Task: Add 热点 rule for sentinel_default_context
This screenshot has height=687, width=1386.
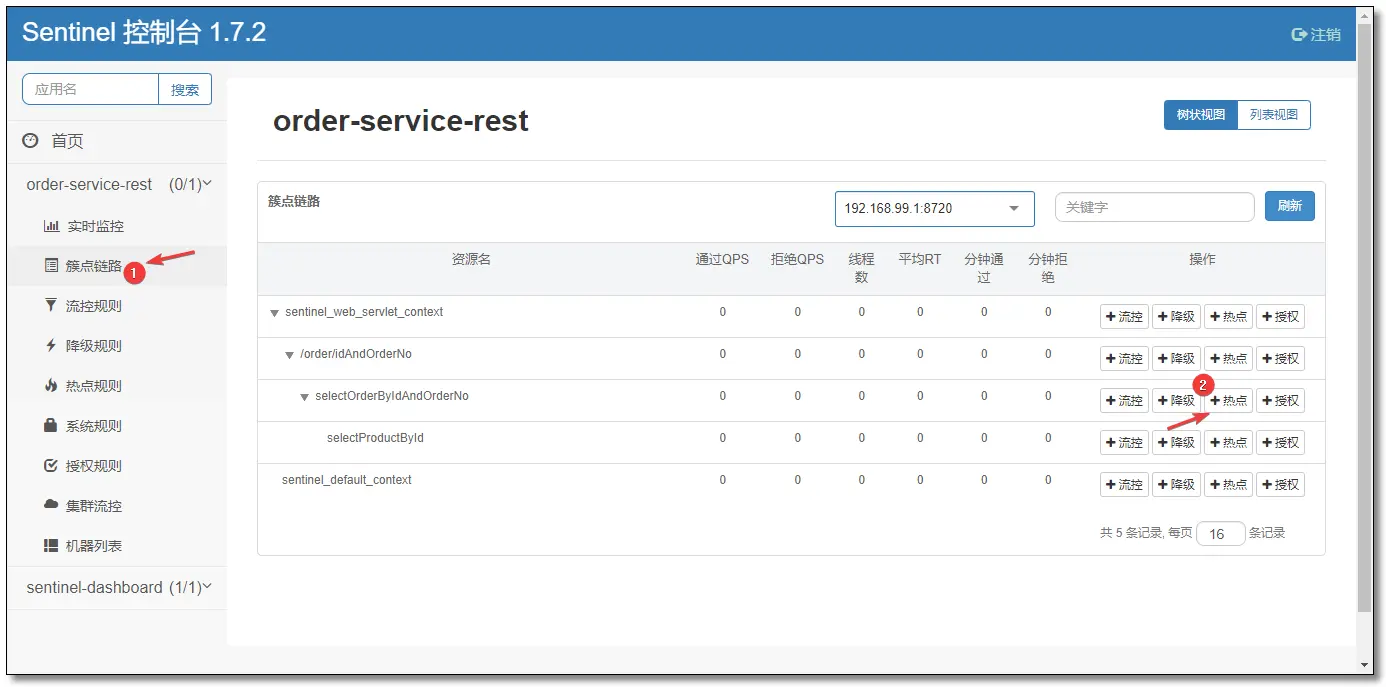Action: coord(1228,484)
